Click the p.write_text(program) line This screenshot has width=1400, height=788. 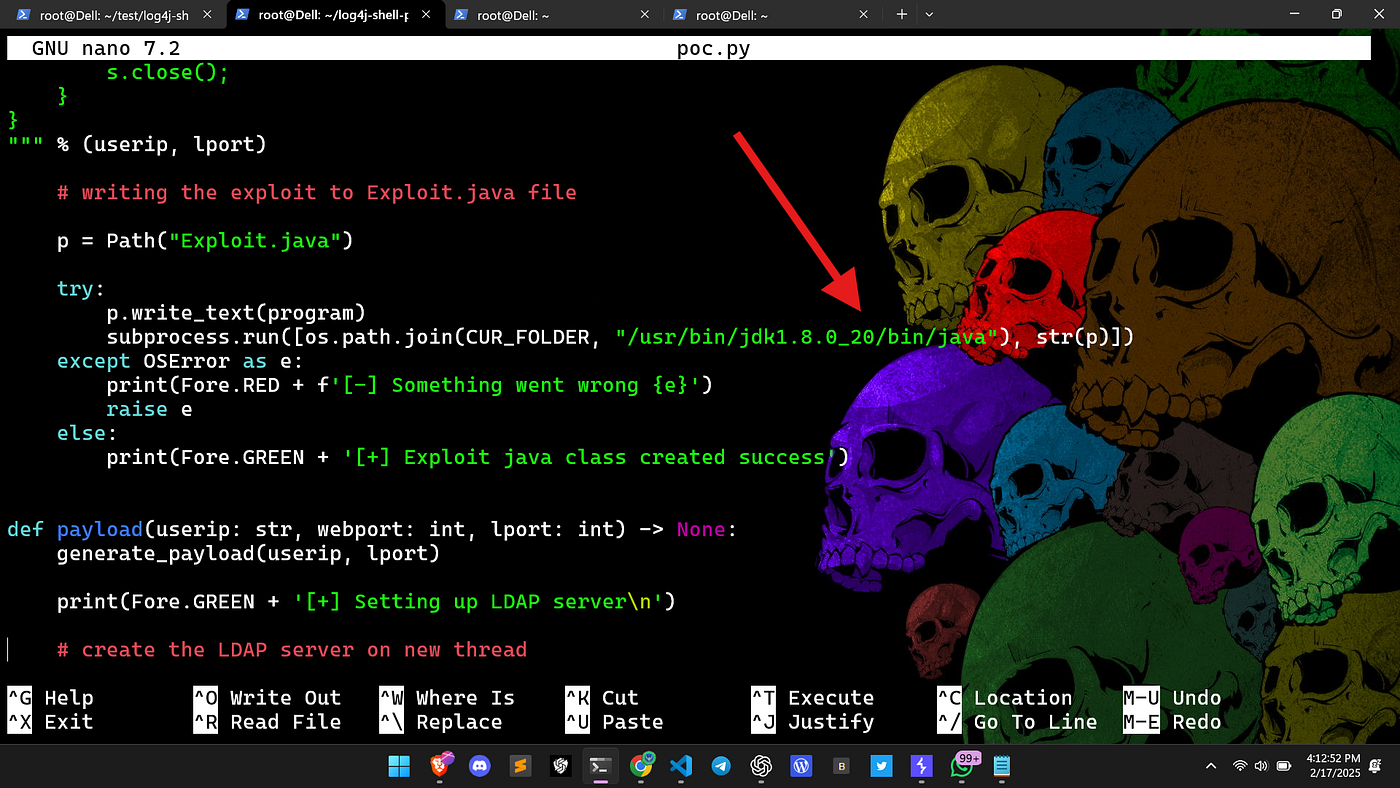[x=236, y=313]
